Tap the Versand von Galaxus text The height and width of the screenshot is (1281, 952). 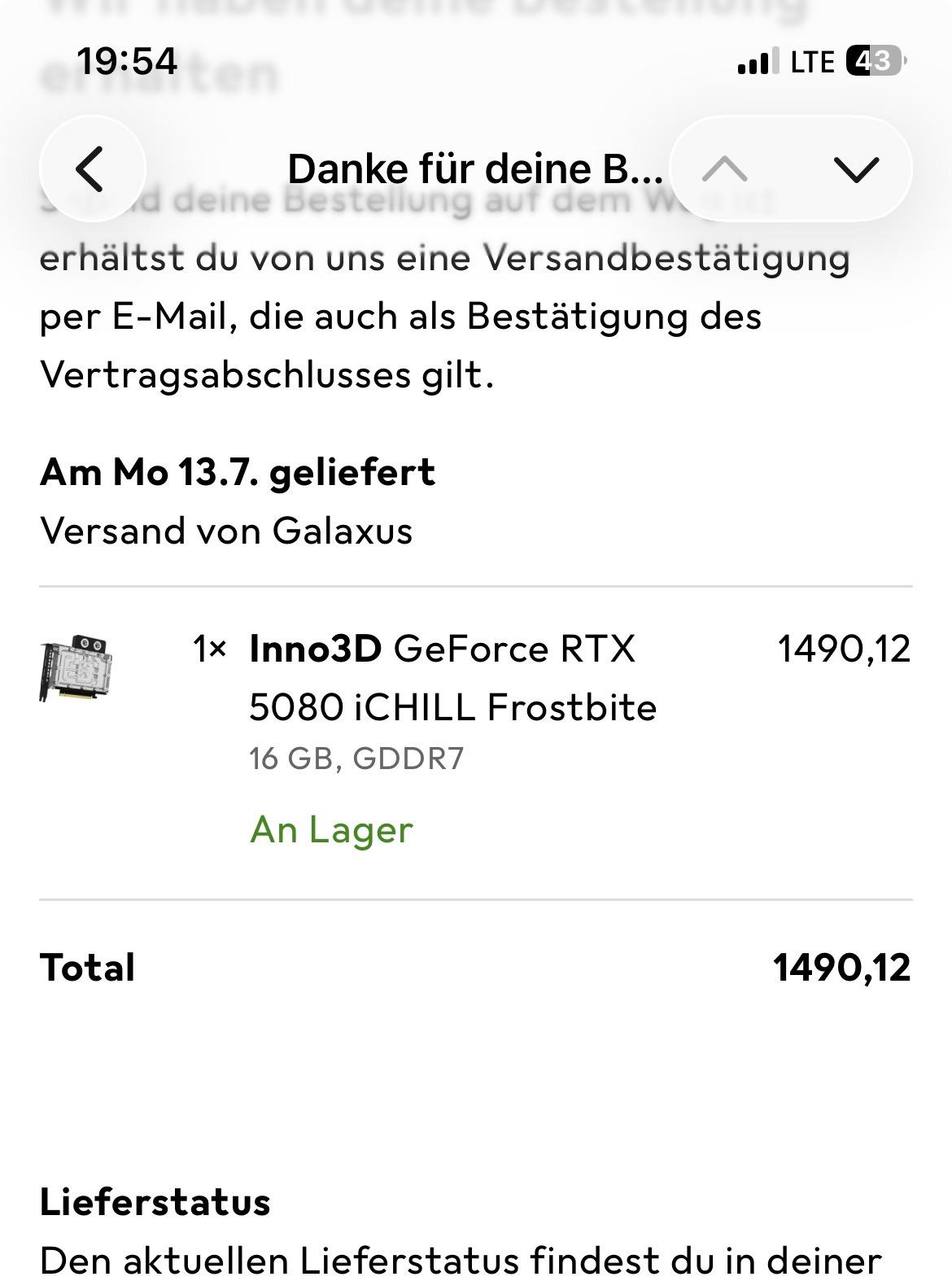tap(226, 531)
